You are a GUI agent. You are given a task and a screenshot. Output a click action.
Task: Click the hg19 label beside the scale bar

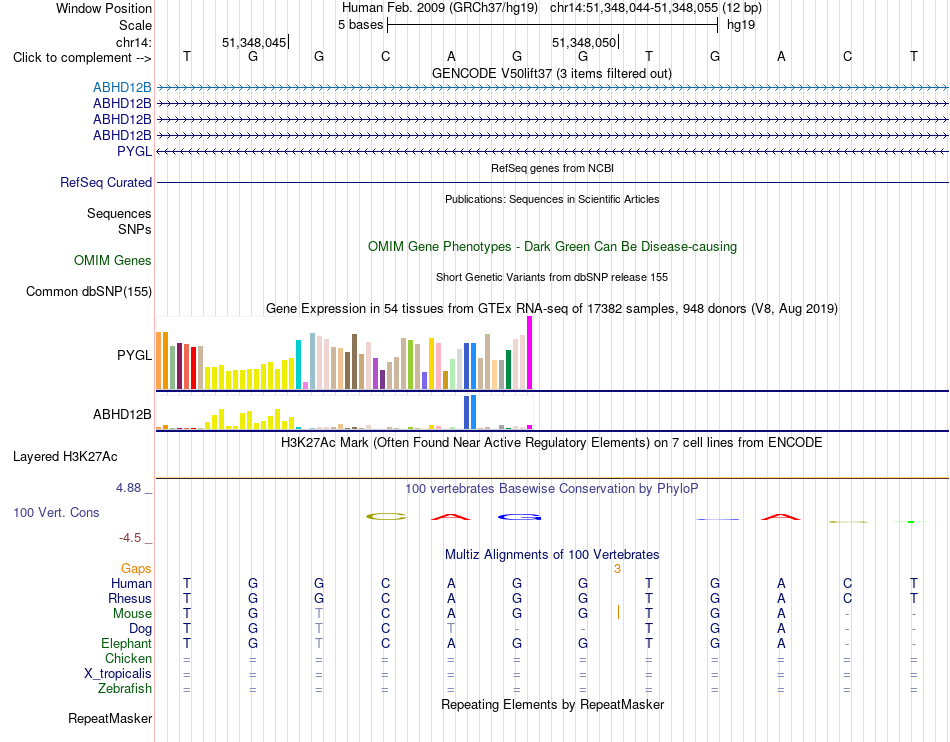741,25
